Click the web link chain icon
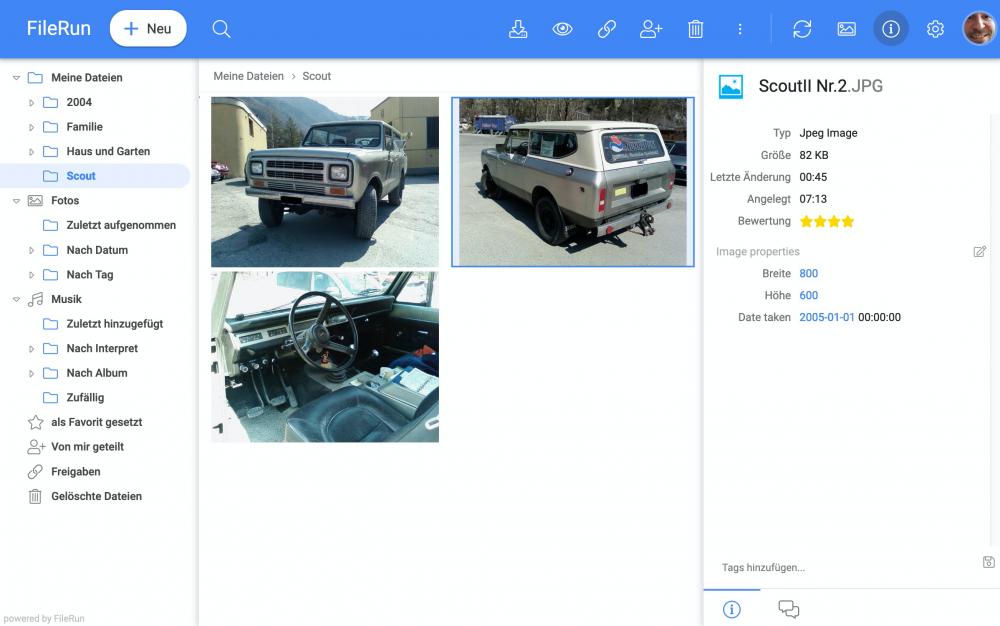1000x626 pixels. click(607, 29)
